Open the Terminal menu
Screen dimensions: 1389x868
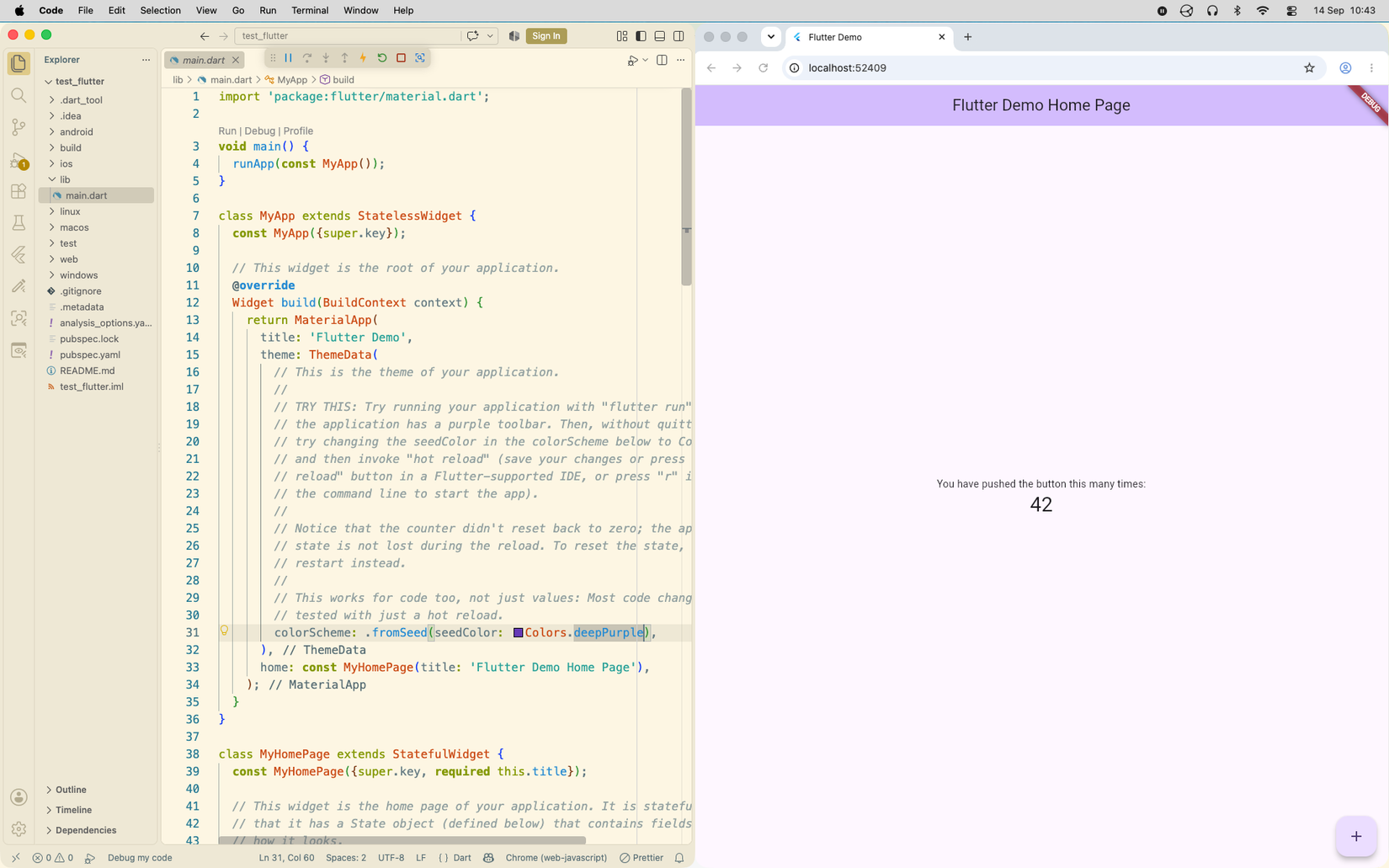[310, 10]
